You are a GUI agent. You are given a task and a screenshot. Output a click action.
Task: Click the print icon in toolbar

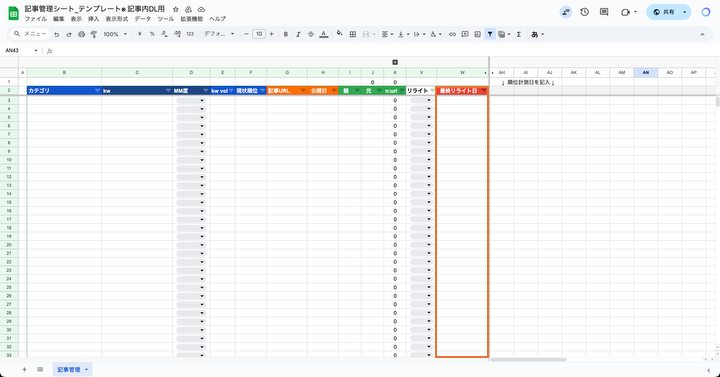81,34
